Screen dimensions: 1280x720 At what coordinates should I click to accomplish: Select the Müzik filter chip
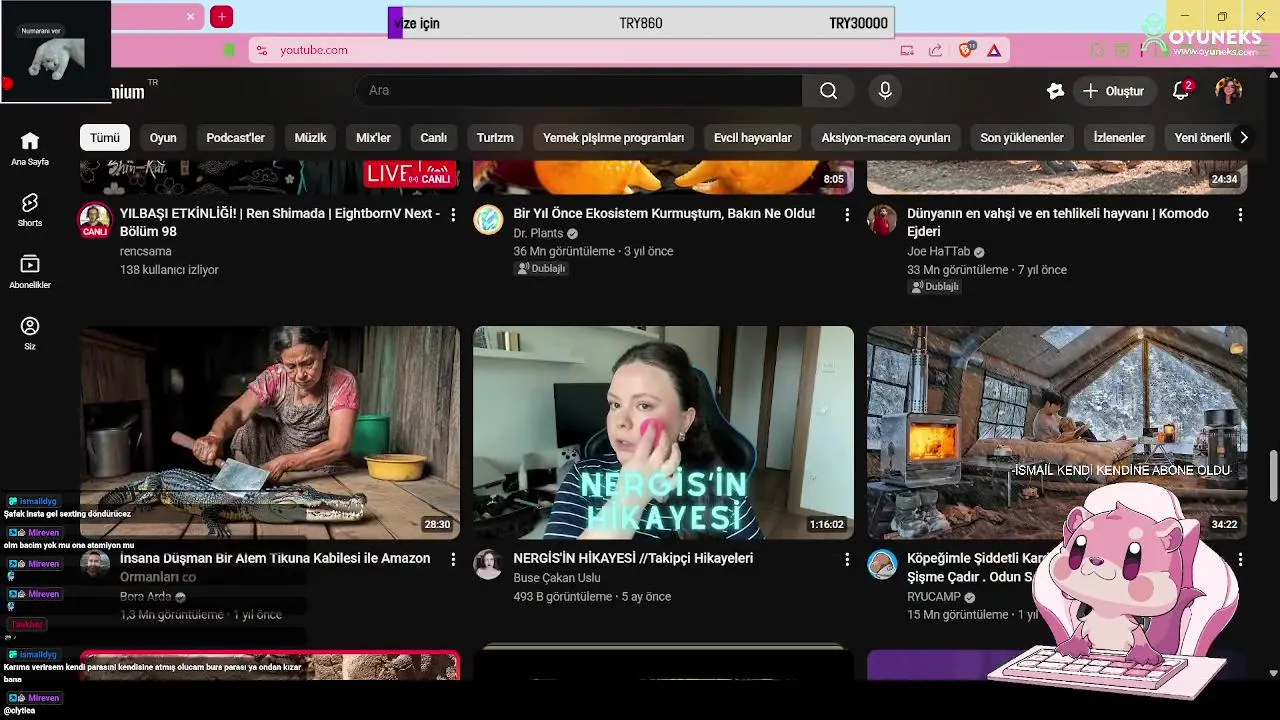pyautogui.click(x=310, y=138)
